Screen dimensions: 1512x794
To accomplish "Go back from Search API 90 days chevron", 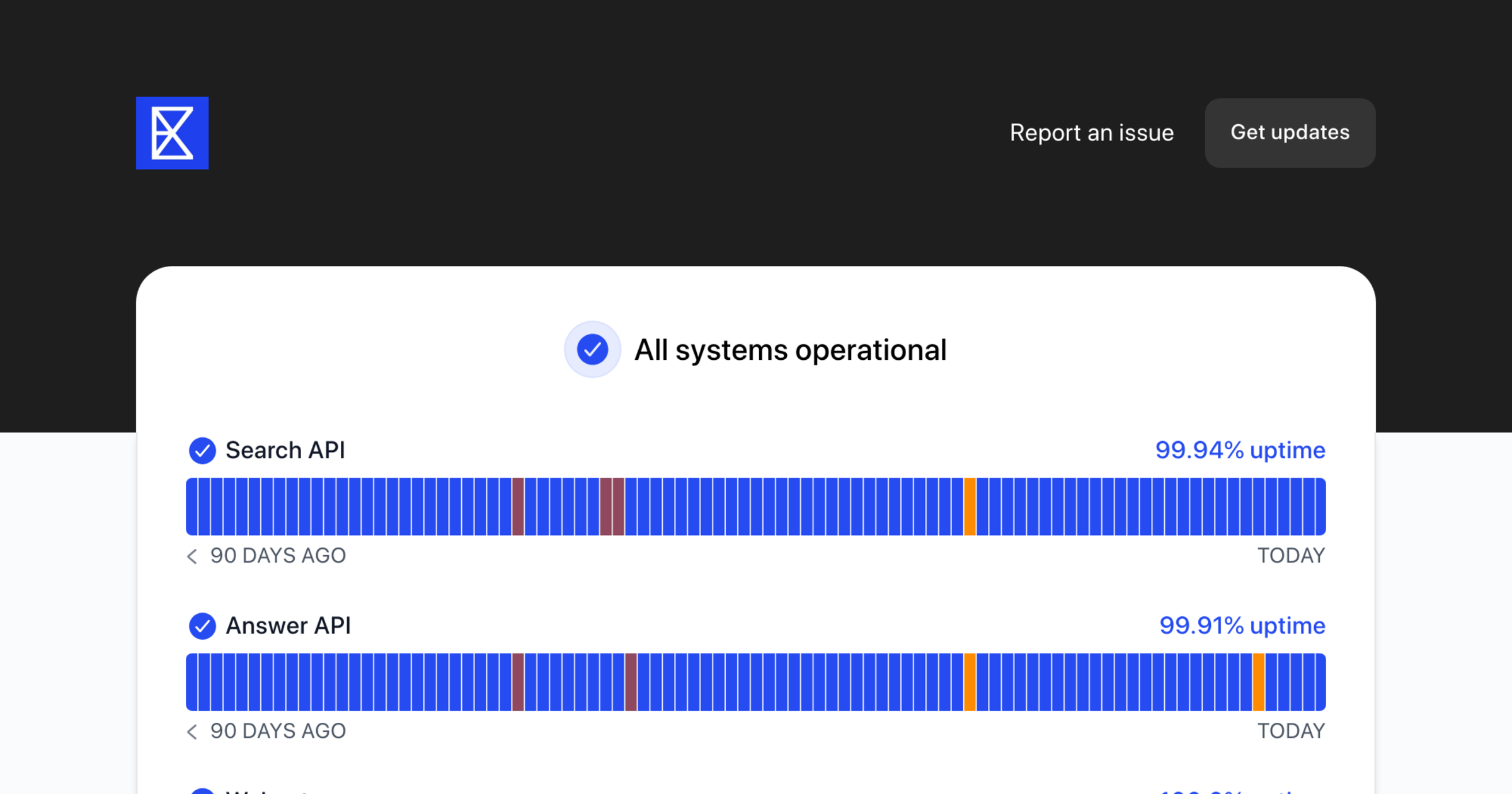I will 192,556.
